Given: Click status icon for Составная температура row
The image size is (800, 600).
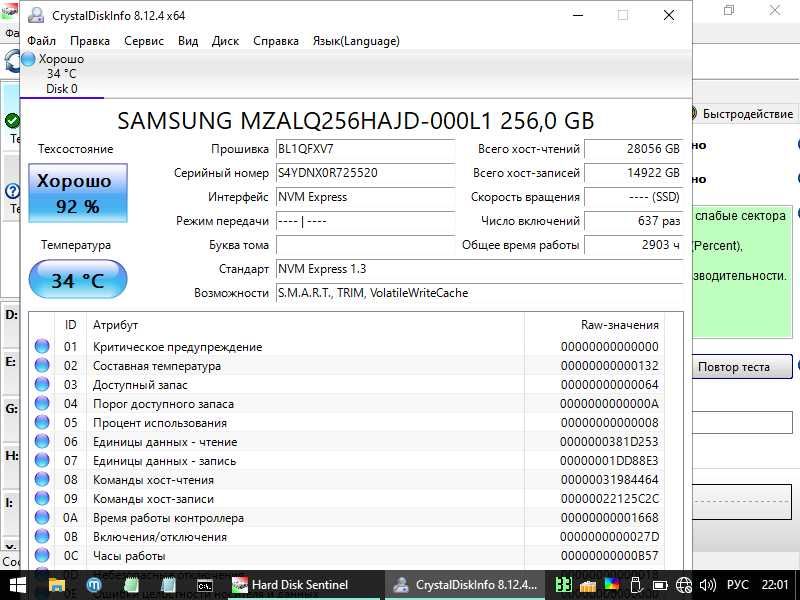Looking at the screenshot, I should click(x=42, y=365).
